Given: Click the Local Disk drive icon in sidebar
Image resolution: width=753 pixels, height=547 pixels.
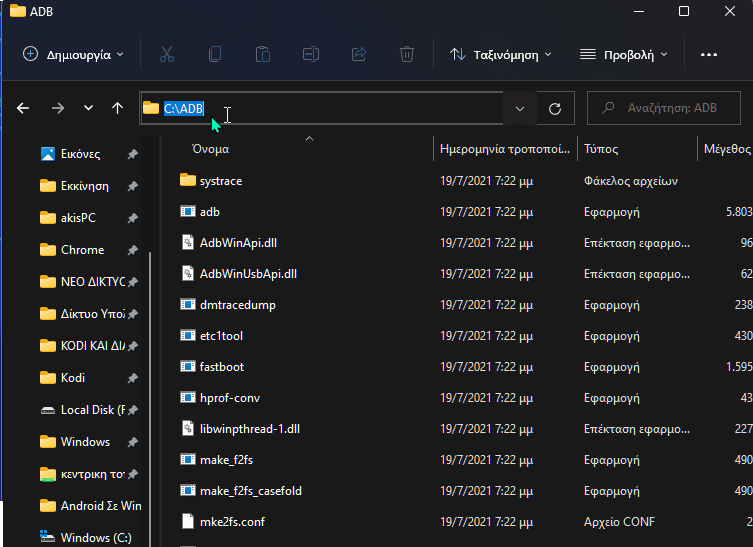Looking at the screenshot, I should tap(48, 410).
